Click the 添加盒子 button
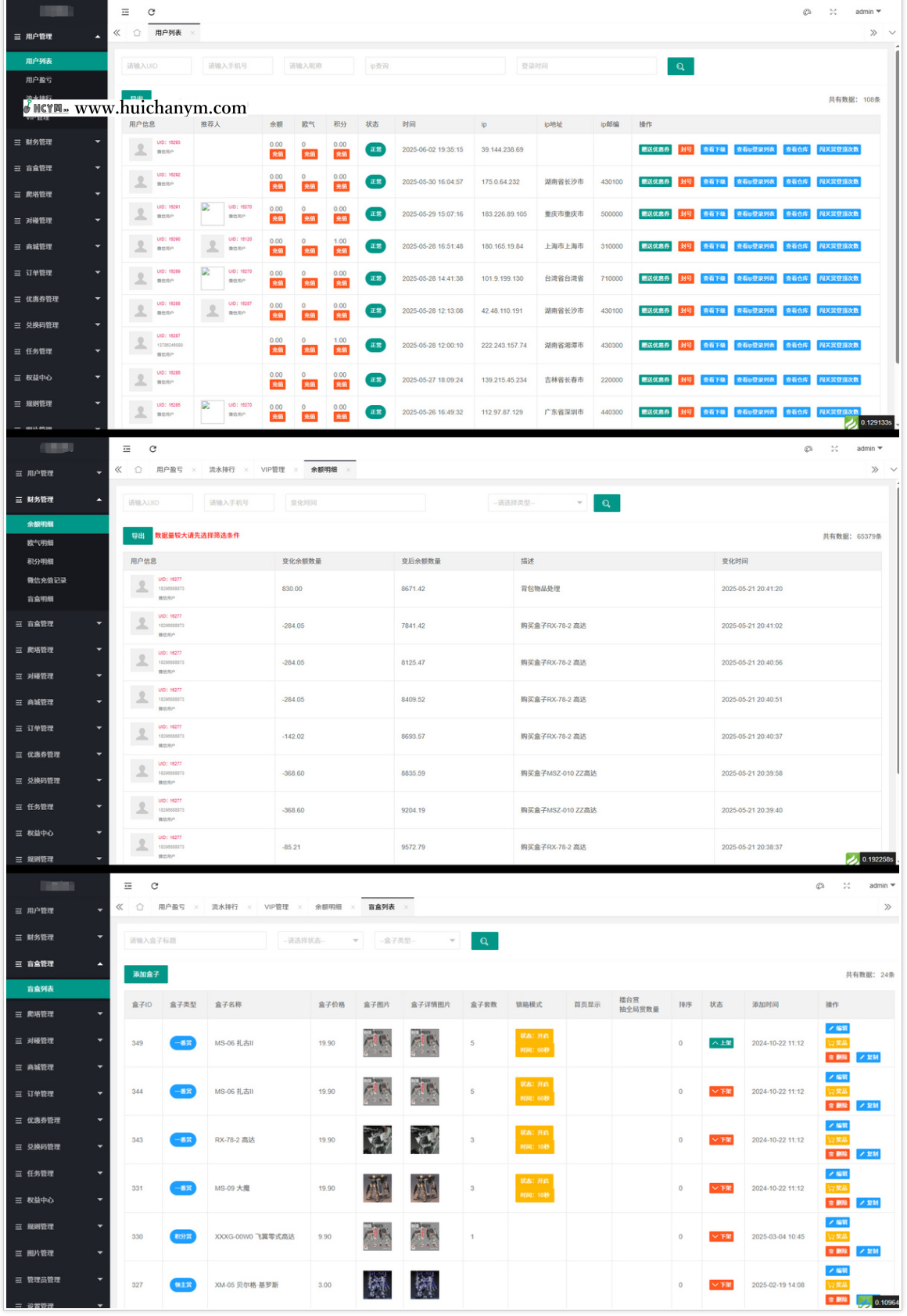907x1316 pixels. point(145,974)
